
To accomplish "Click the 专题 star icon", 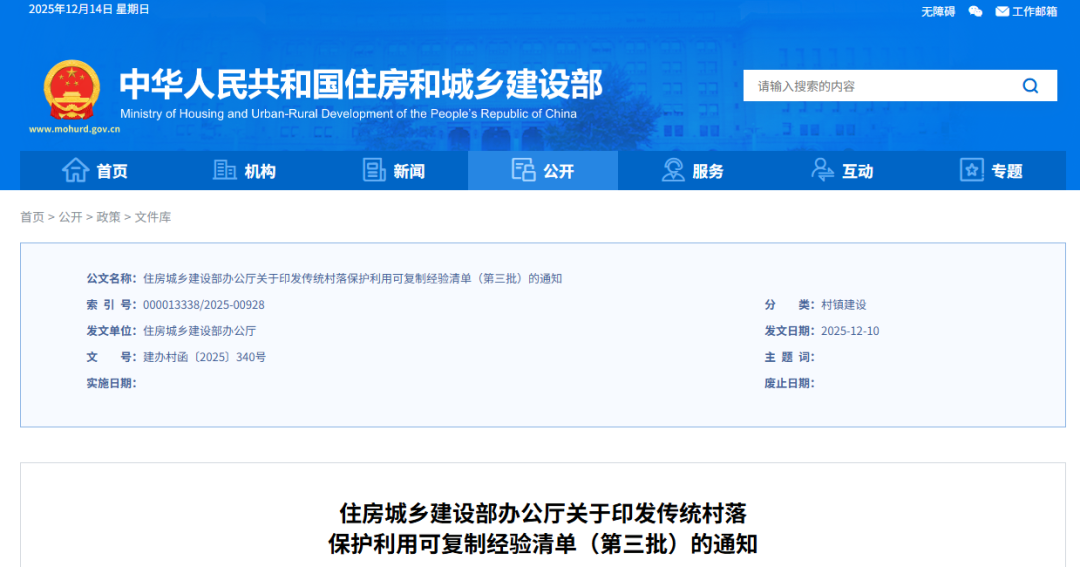I will [x=971, y=170].
